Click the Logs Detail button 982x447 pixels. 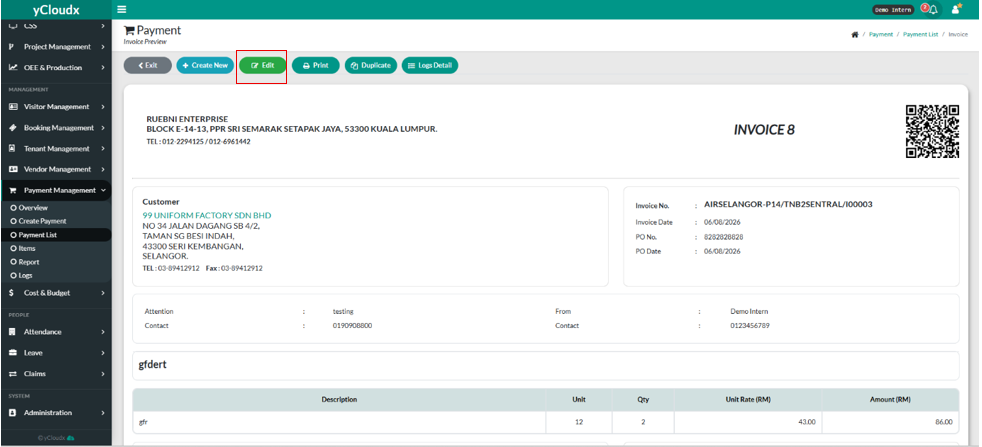click(430, 65)
